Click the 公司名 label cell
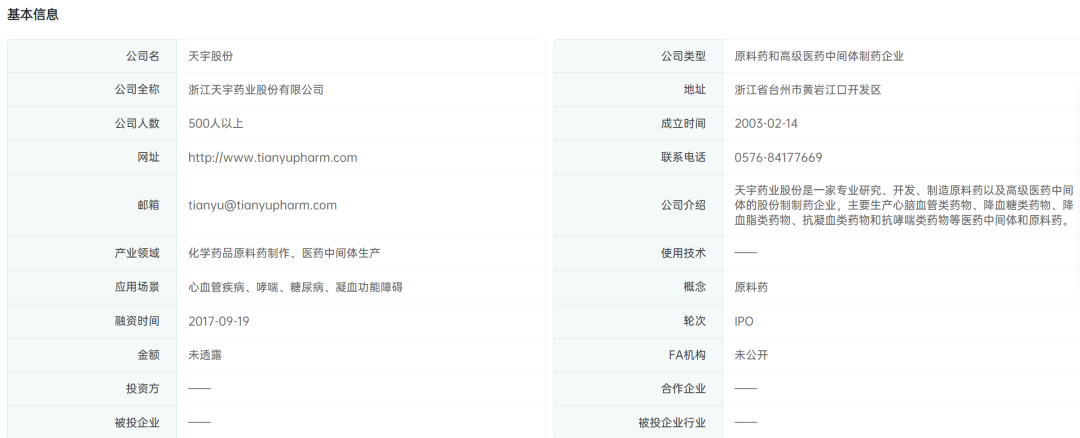The height and width of the screenshot is (438, 1080). (92, 56)
